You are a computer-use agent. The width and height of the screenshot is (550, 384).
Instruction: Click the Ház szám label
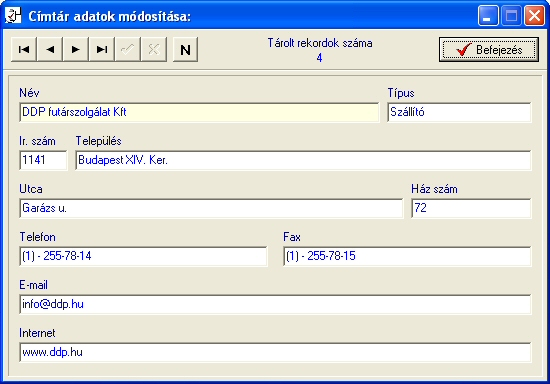(x=434, y=189)
